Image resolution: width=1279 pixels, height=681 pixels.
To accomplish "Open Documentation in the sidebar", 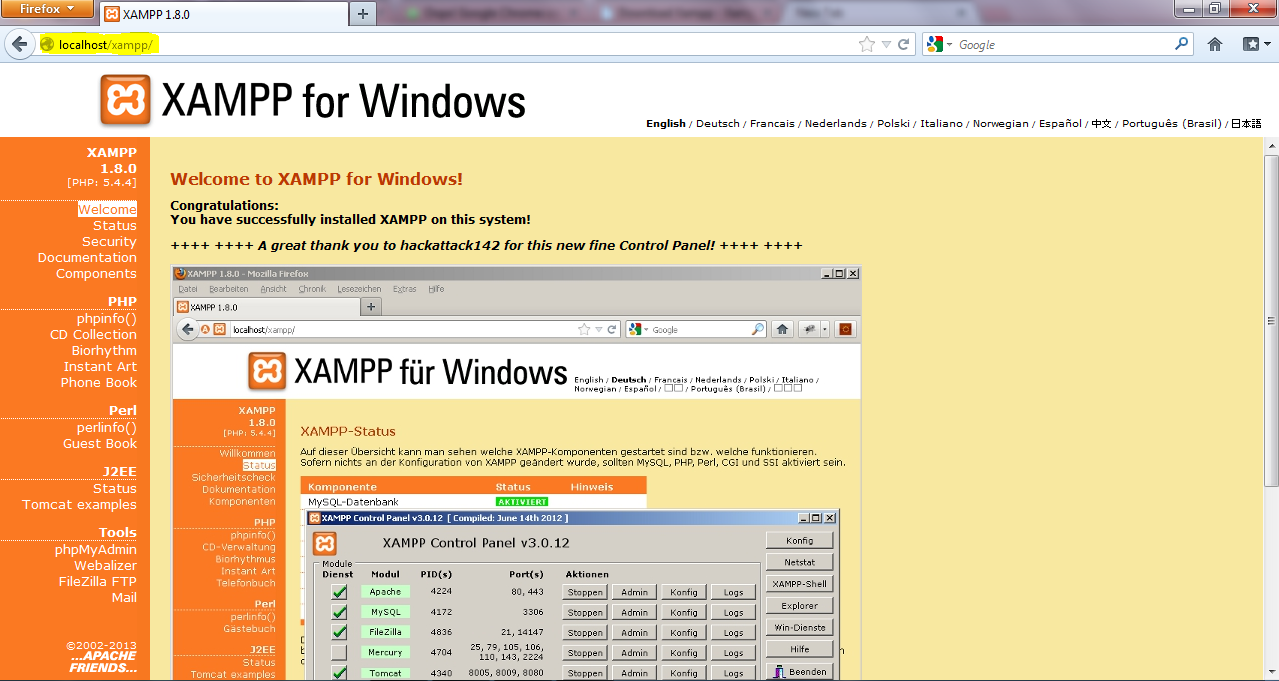I will [x=87, y=258].
